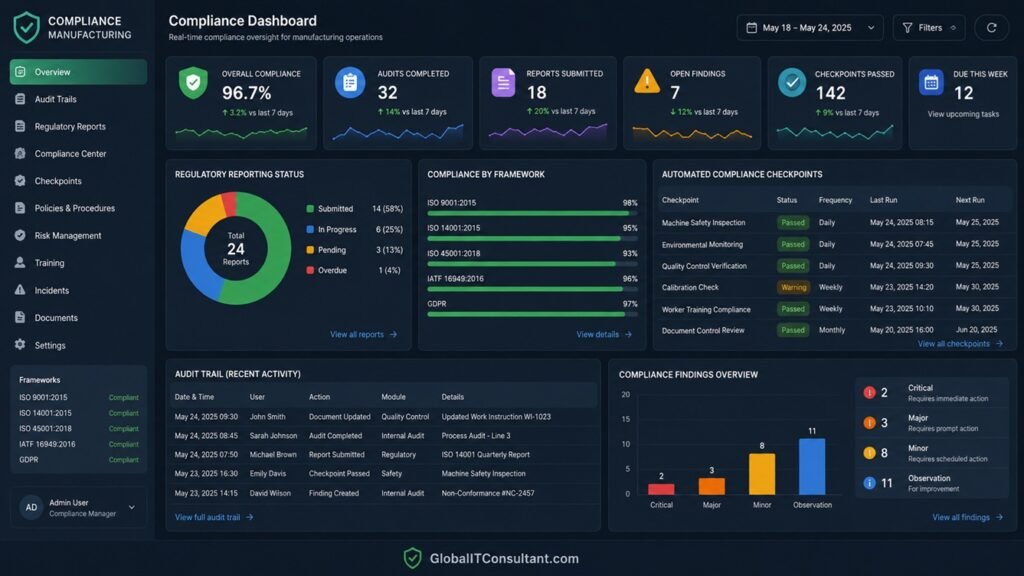The image size is (1024, 576).
Task: Click the View details link under frameworks
Action: pos(604,334)
